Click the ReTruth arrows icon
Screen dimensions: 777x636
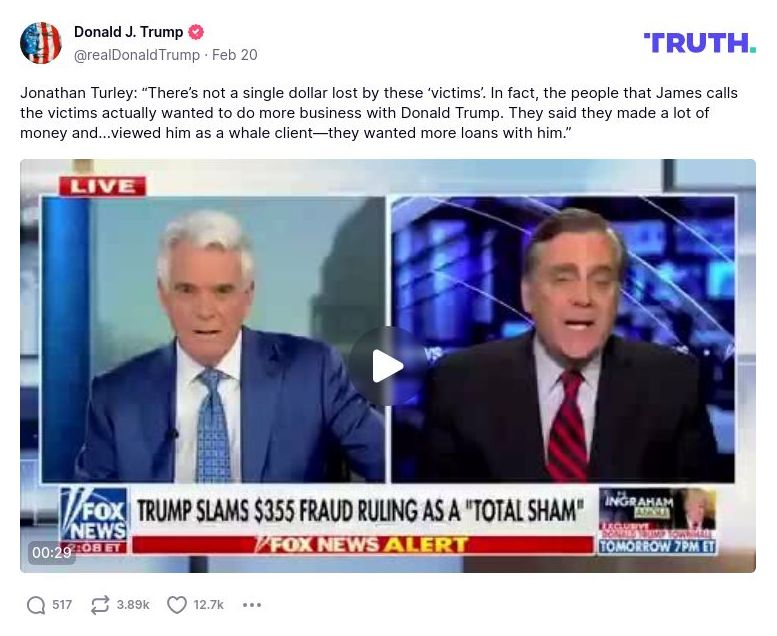(x=100, y=605)
